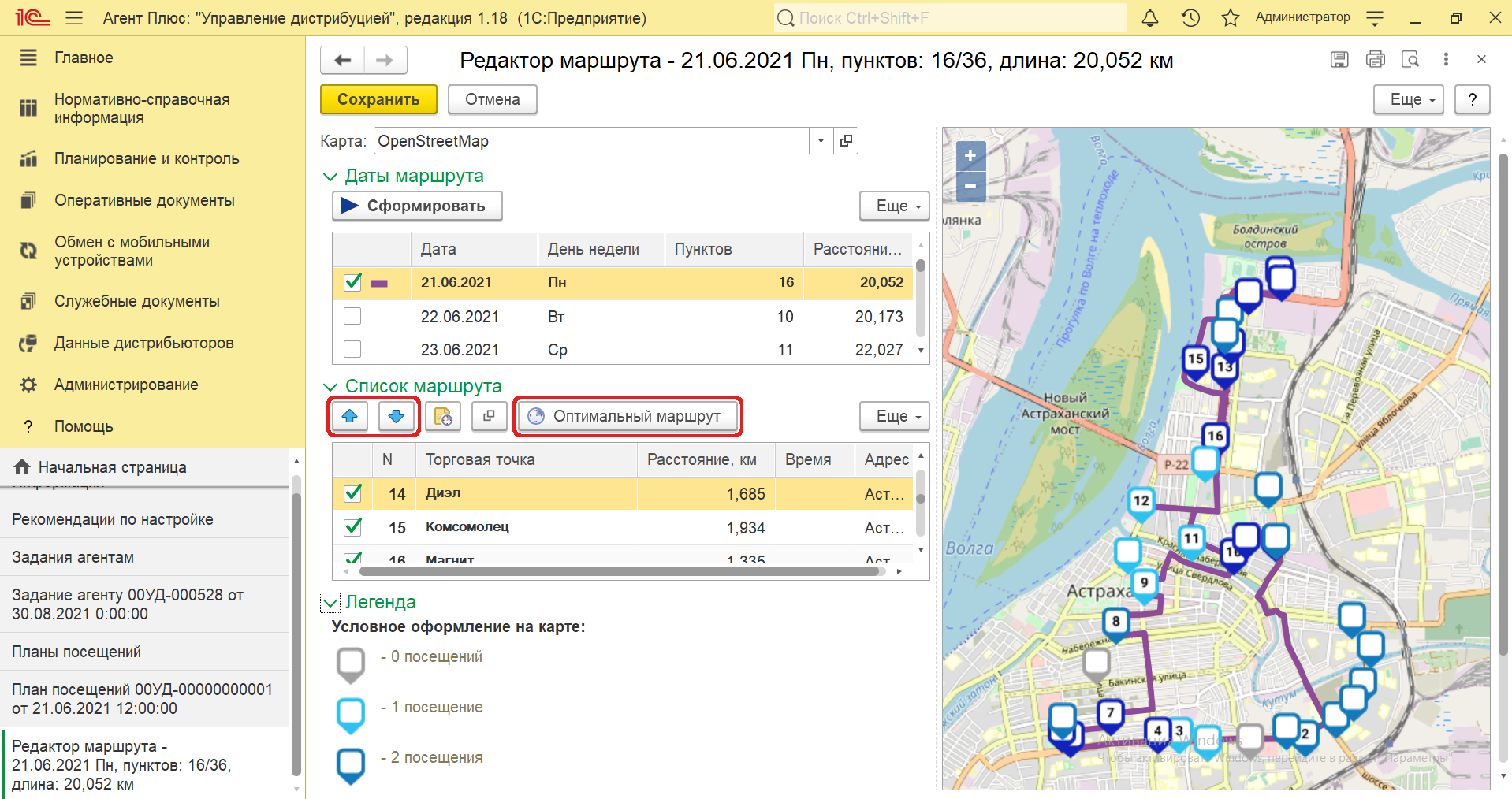Click the Сохранить button
Screen dimensions: 1512x799
coord(378,99)
